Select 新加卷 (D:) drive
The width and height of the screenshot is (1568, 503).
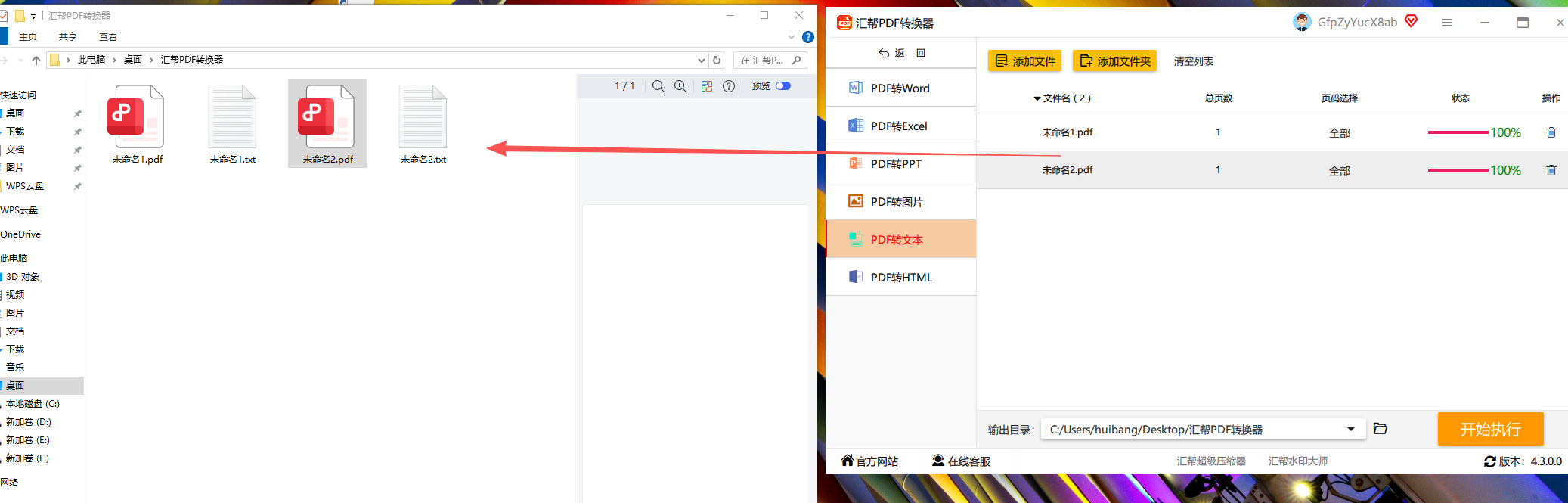tap(29, 422)
